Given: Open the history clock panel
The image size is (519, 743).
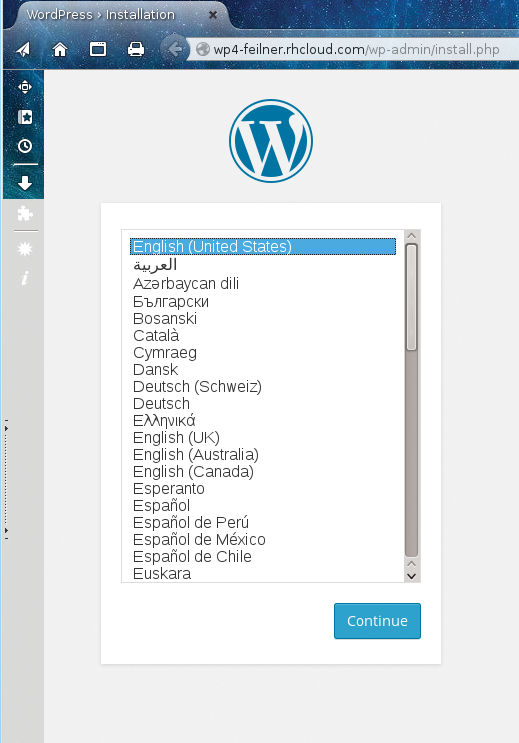Looking at the screenshot, I should point(25,146).
